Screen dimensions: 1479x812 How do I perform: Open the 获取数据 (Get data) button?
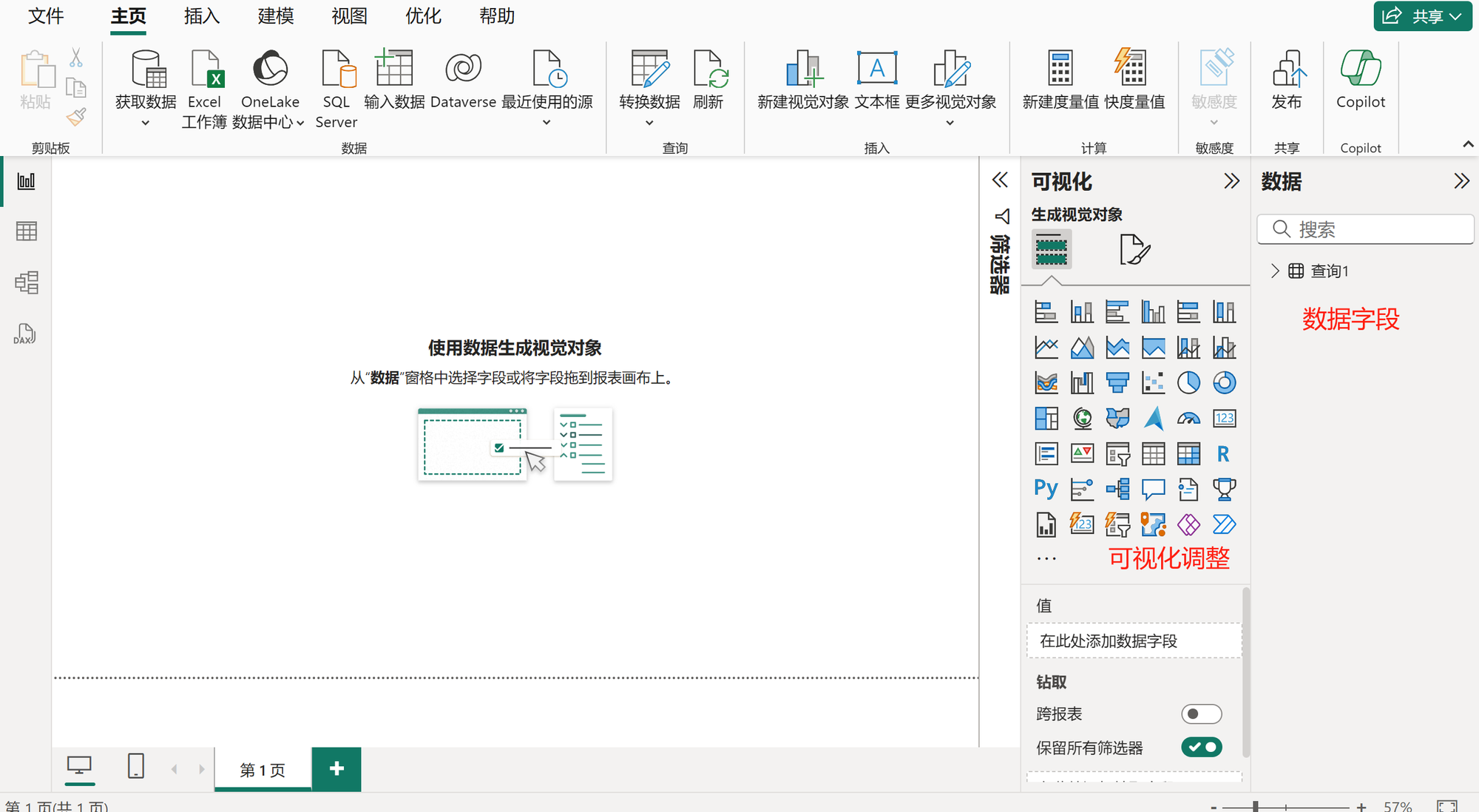[x=146, y=89]
